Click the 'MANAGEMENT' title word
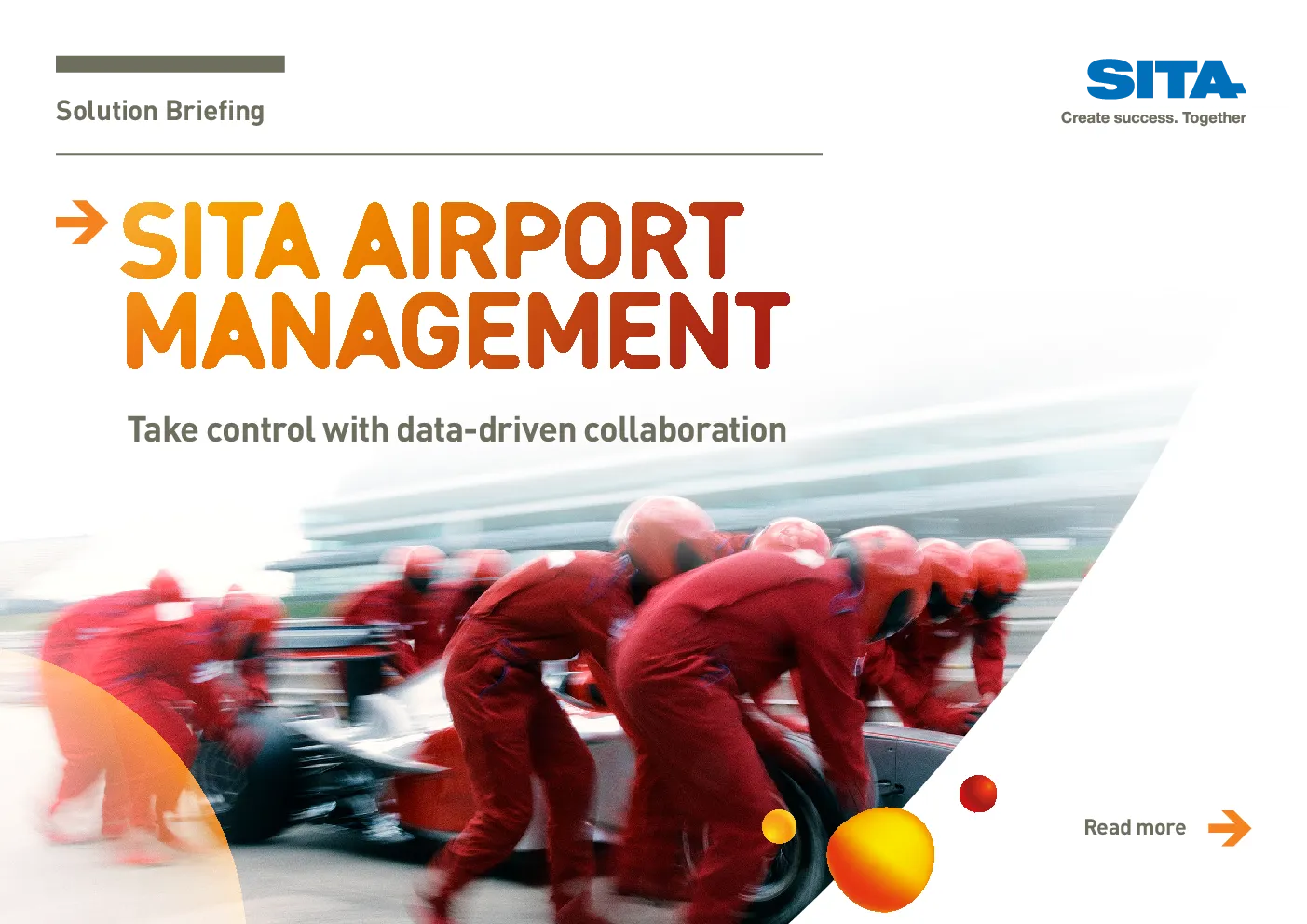This screenshot has height=924, width=1307. pos(457,330)
